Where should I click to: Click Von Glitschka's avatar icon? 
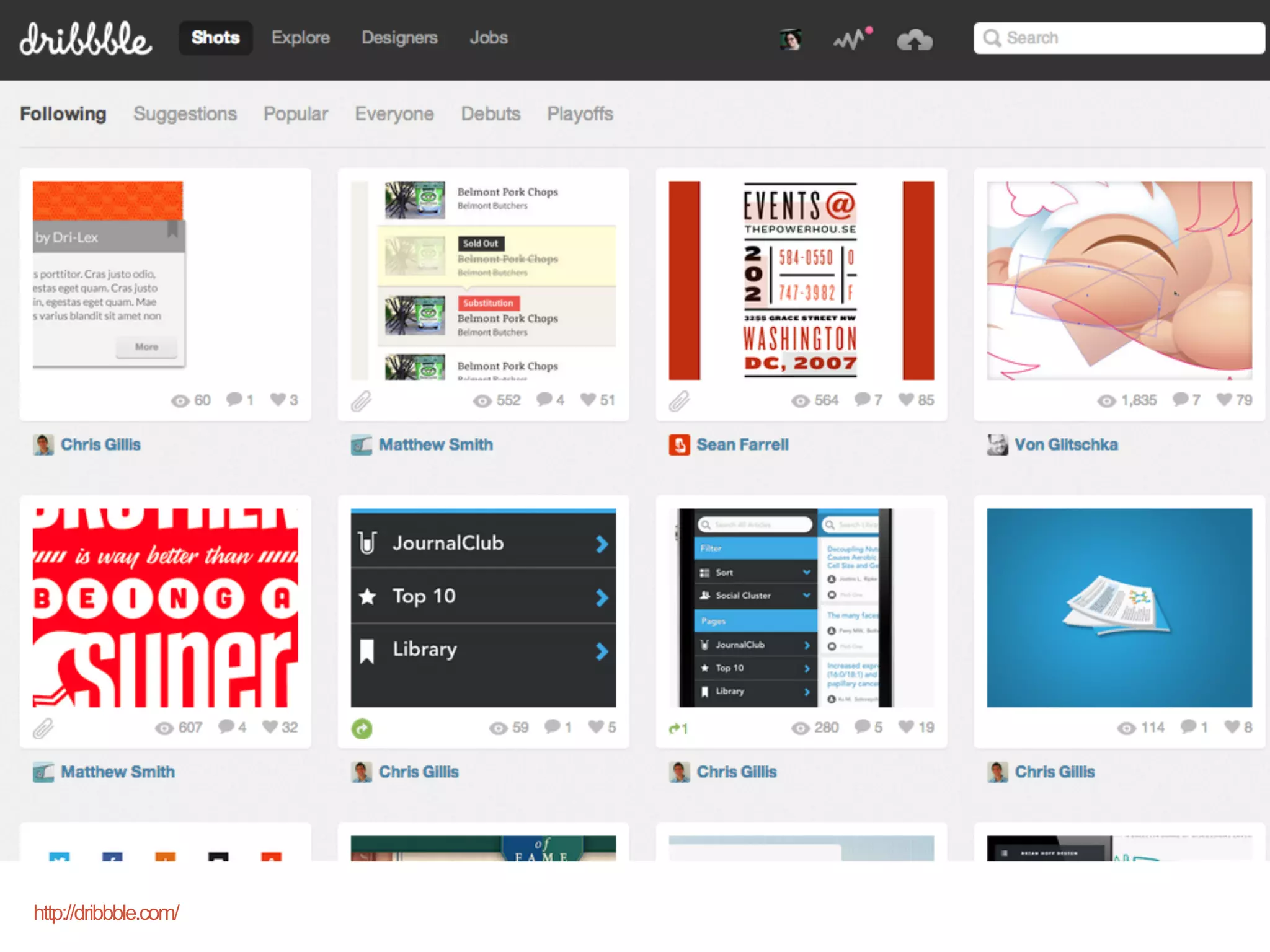tap(998, 445)
